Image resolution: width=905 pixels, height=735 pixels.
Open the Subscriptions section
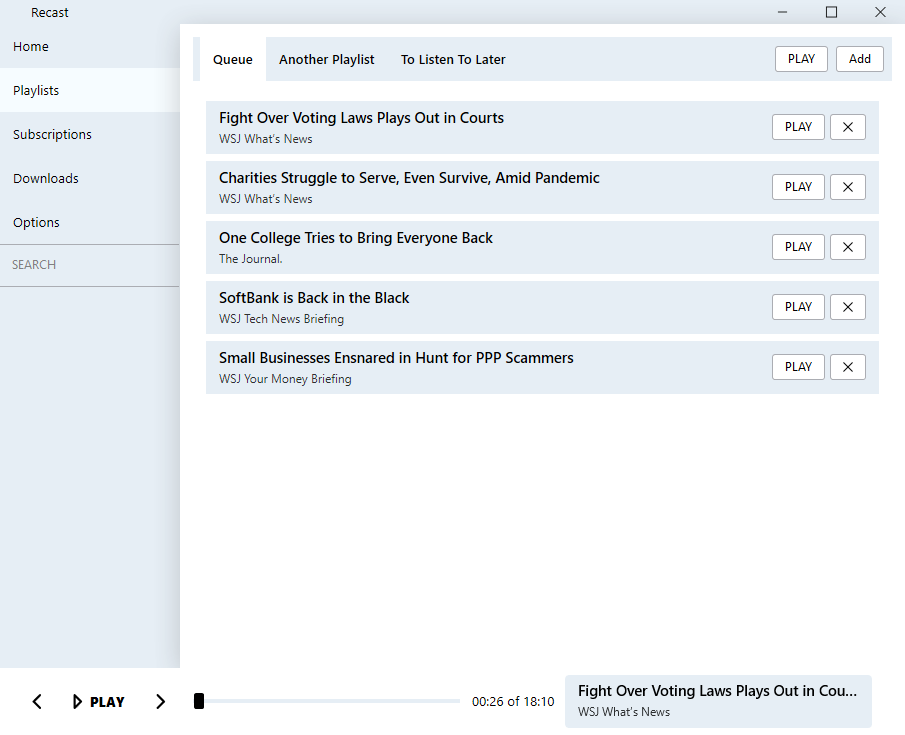pos(52,134)
